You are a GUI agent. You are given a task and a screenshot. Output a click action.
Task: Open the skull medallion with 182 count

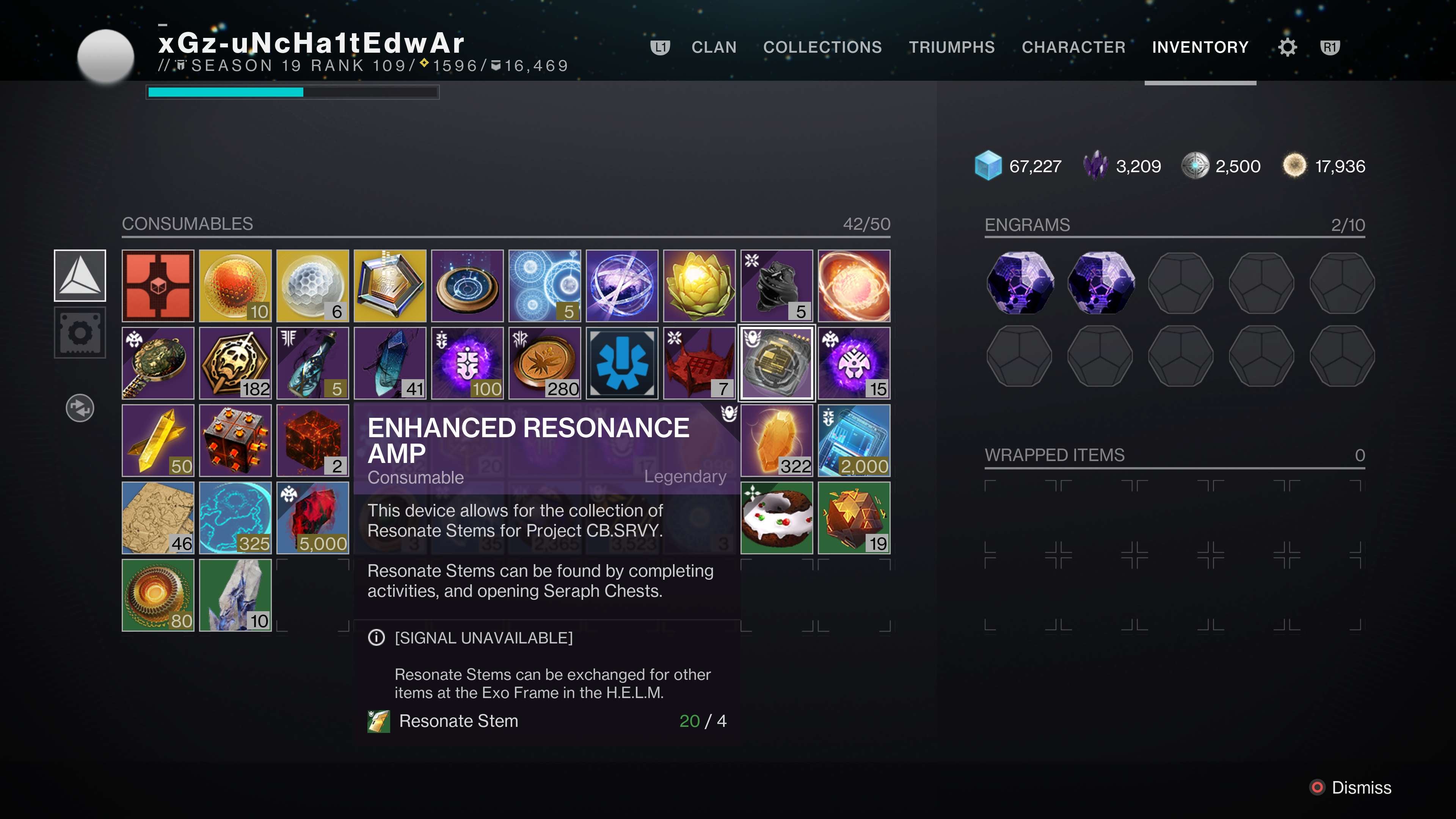235,363
